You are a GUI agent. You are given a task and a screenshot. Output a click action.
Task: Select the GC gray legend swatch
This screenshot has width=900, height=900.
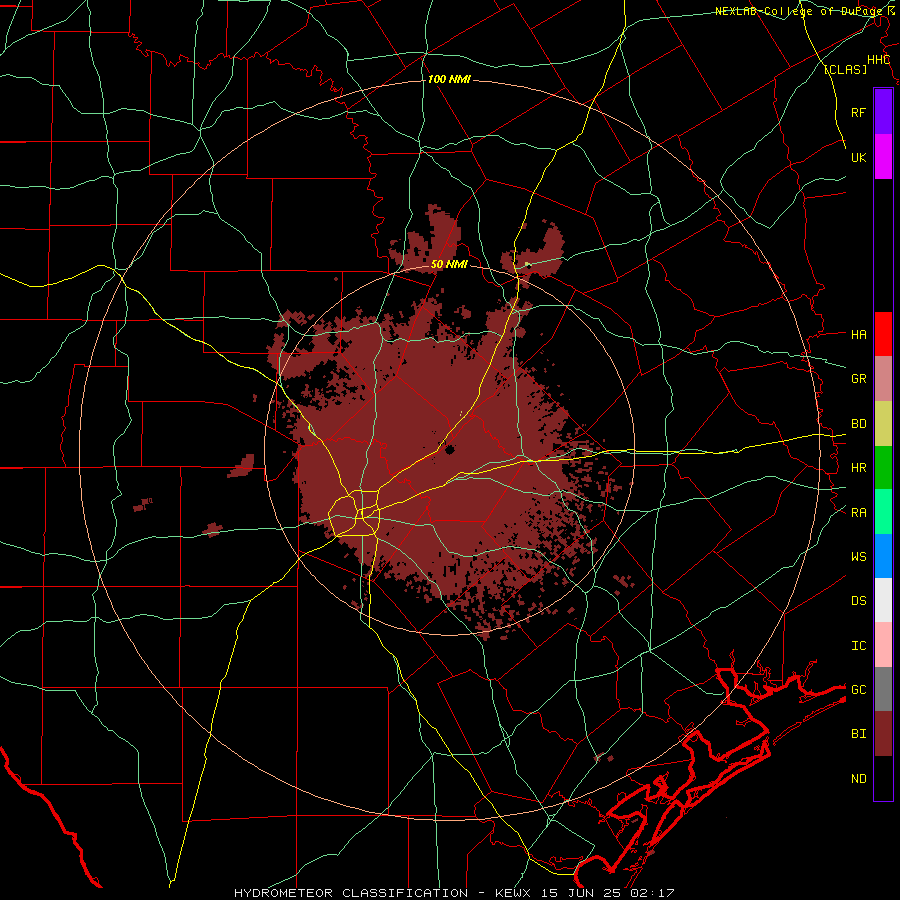click(883, 689)
